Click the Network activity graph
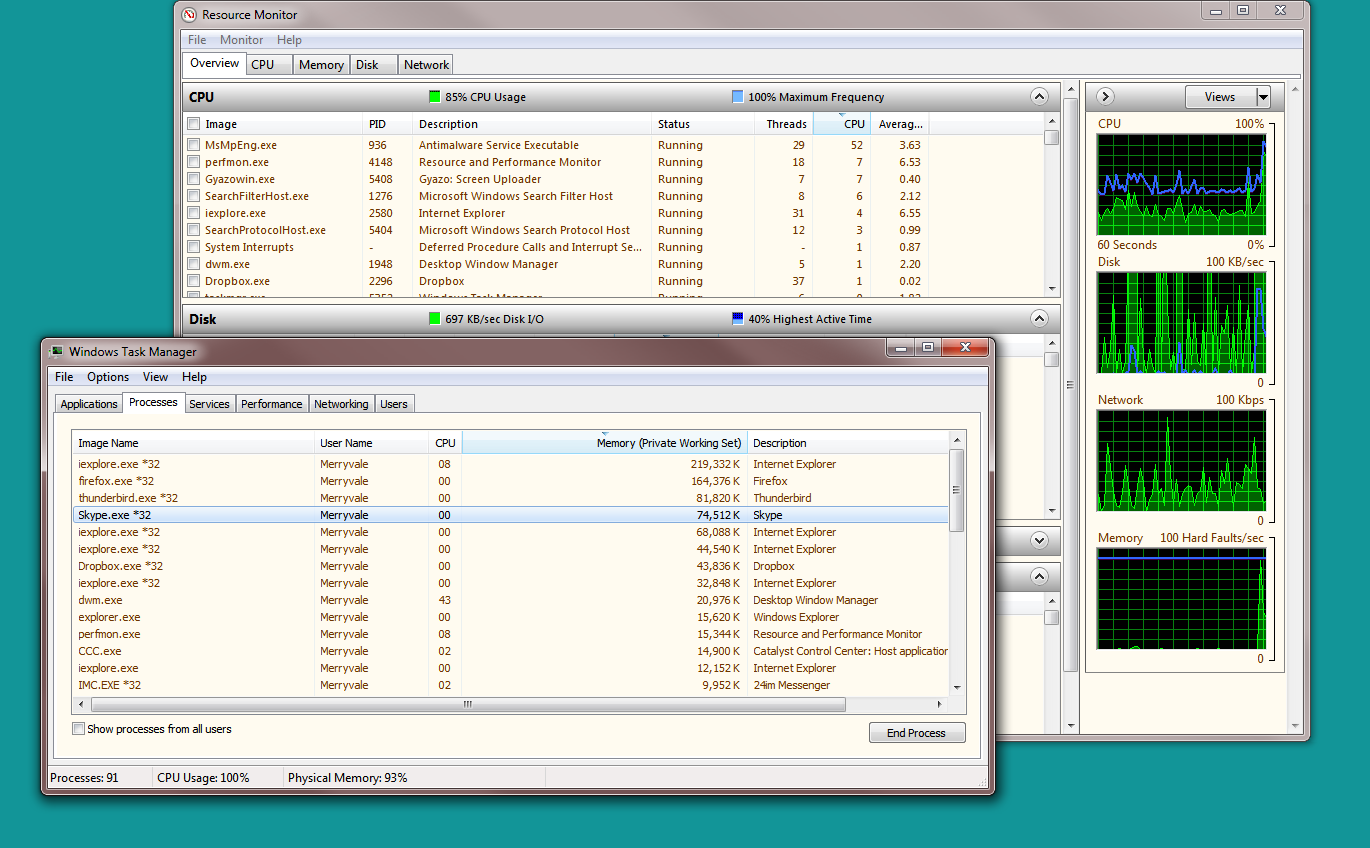1370x848 pixels. coord(1181,460)
